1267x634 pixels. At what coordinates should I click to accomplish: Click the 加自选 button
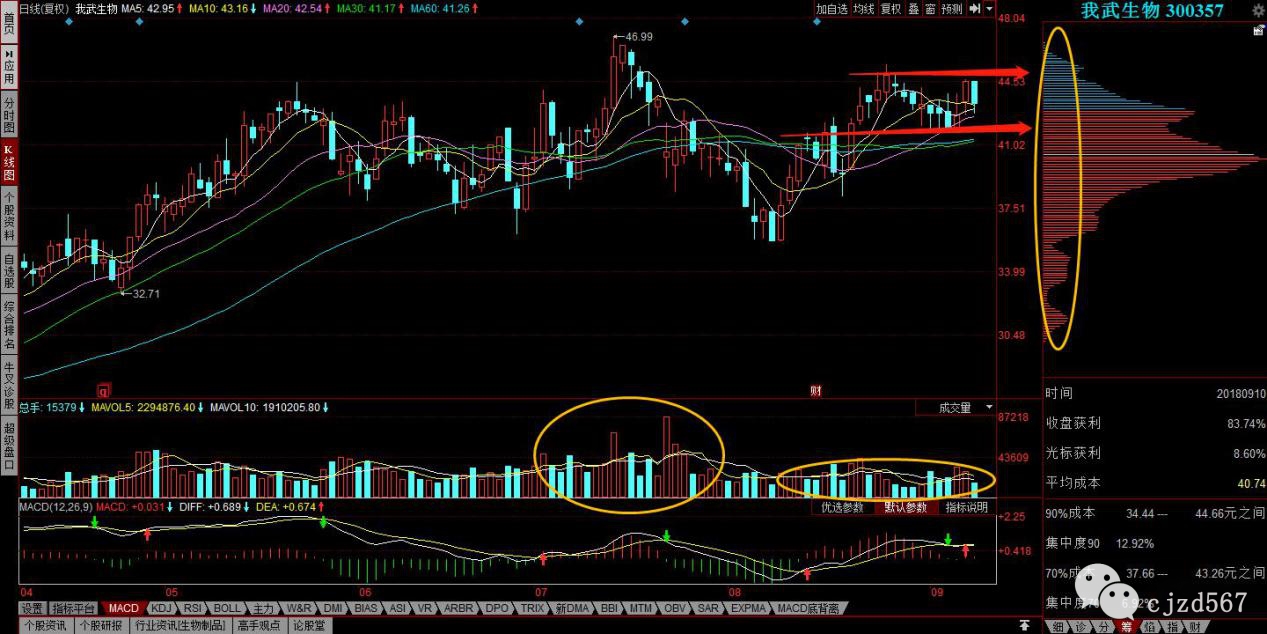pyautogui.click(x=832, y=9)
